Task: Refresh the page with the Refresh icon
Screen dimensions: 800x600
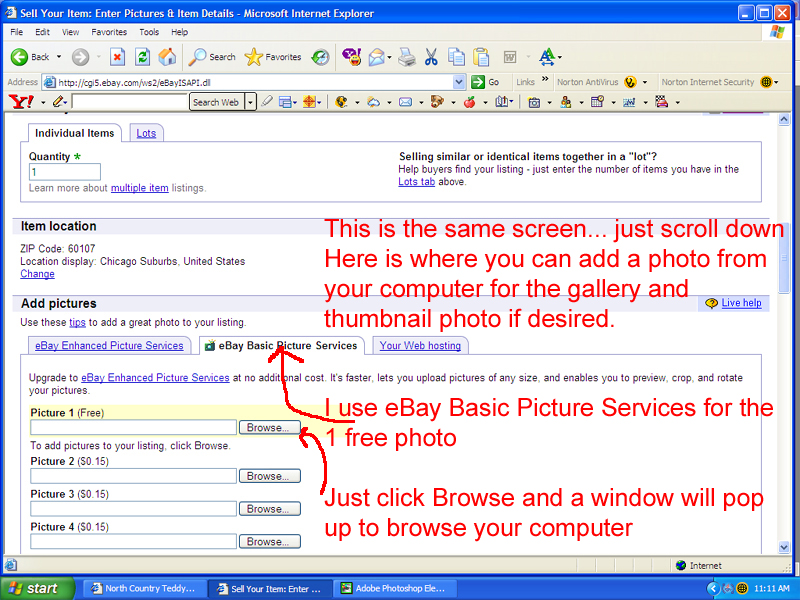Action: click(x=142, y=57)
